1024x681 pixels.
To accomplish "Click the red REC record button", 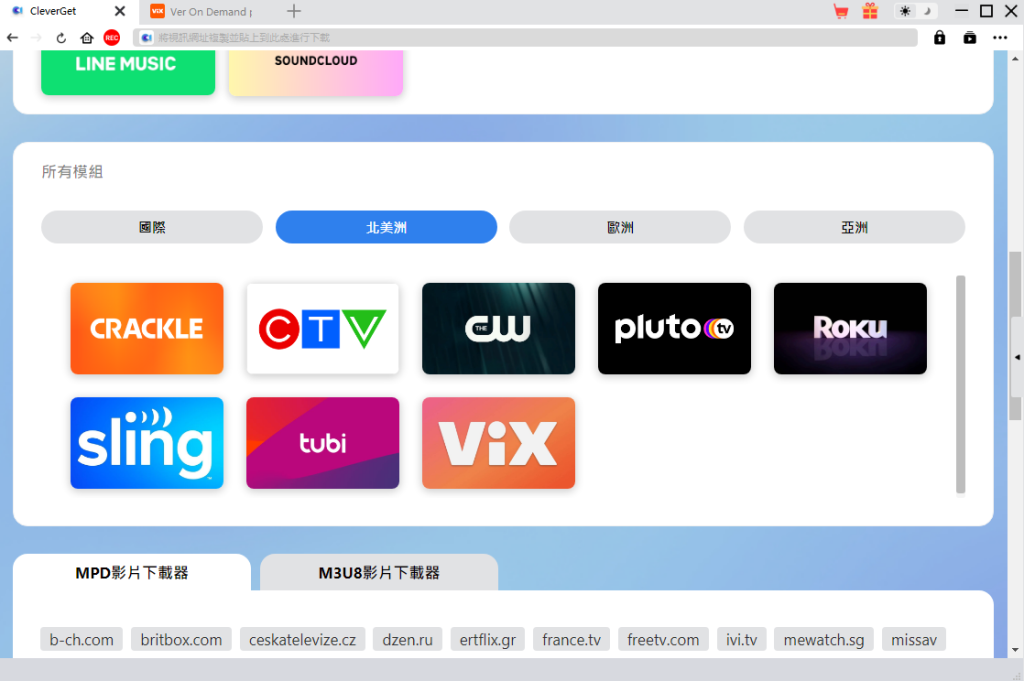I will 112,38.
